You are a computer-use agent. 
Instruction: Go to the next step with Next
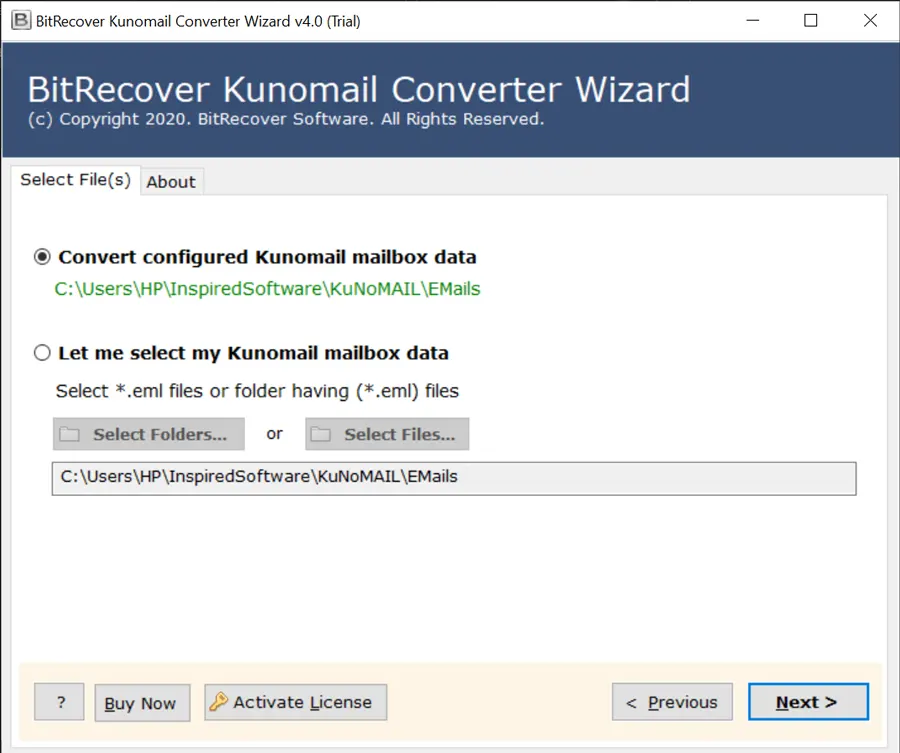coord(808,701)
